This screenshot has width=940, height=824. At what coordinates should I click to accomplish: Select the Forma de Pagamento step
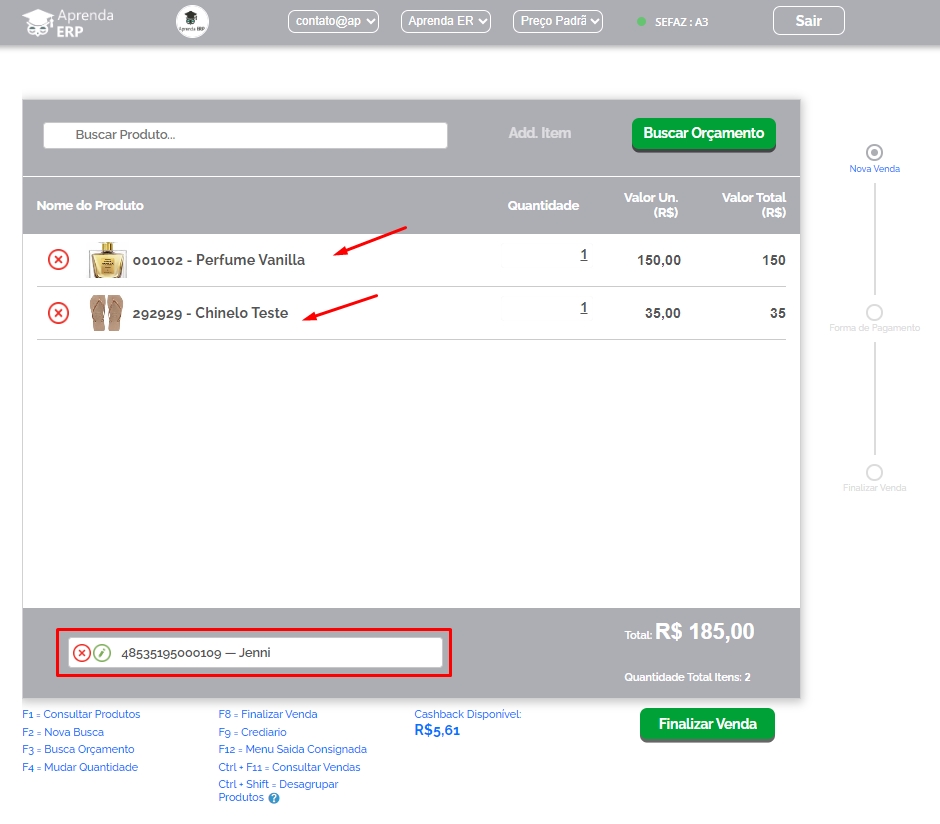[874, 313]
